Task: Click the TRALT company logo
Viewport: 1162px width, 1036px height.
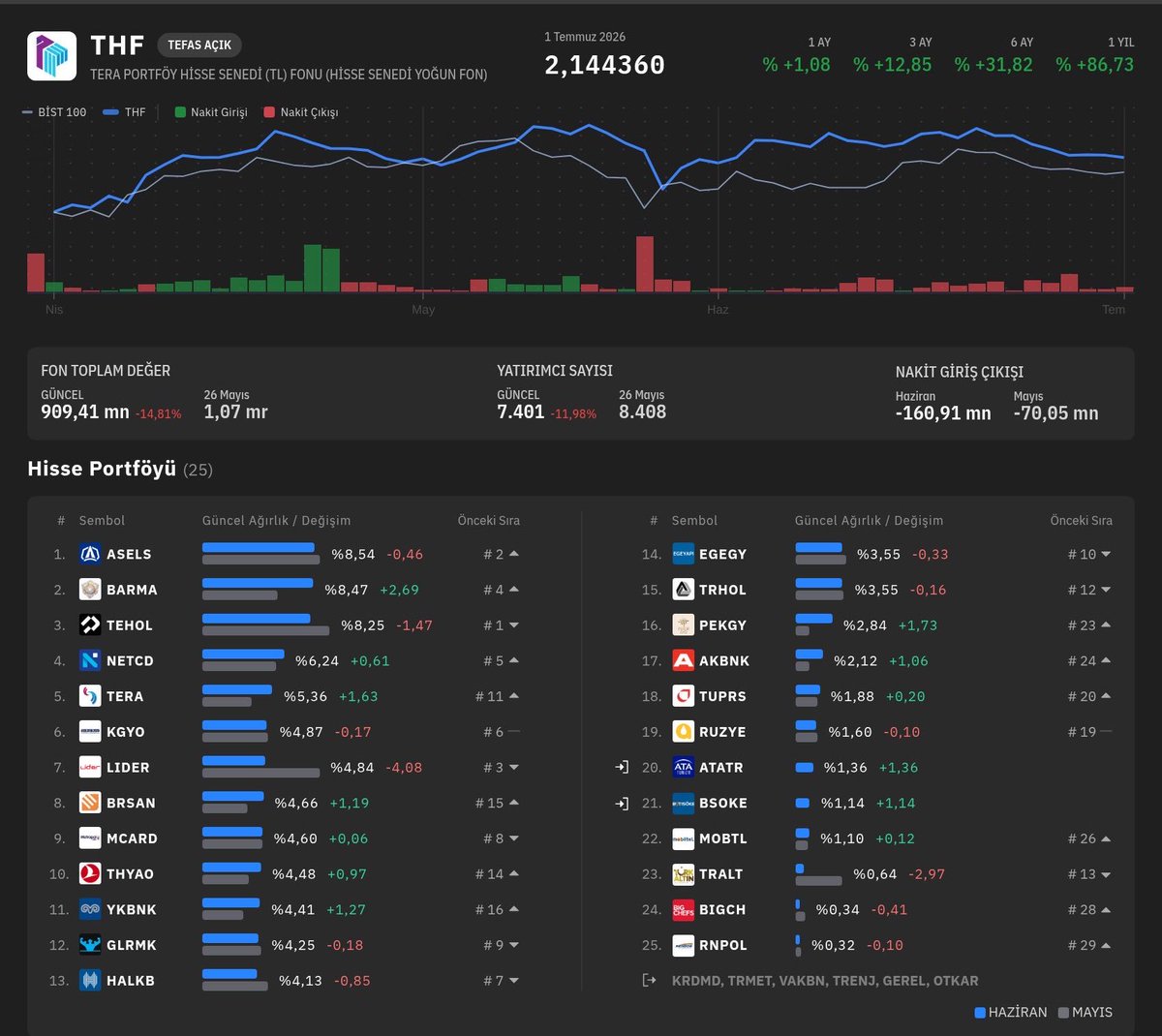Action: coord(684,873)
